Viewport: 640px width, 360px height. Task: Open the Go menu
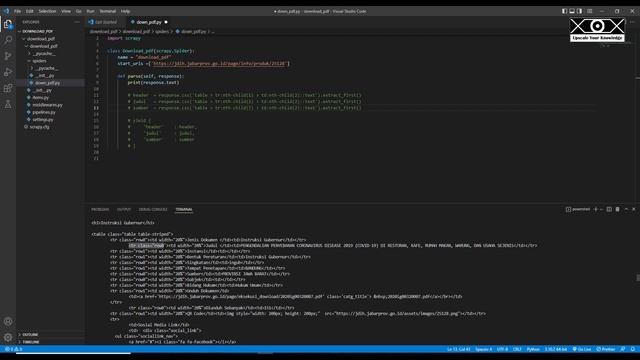[x=79, y=11]
